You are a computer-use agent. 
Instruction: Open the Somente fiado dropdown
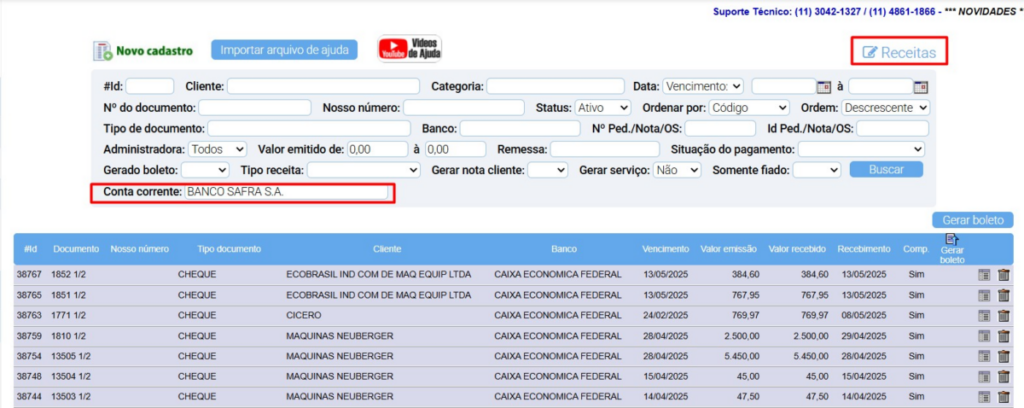[816, 170]
